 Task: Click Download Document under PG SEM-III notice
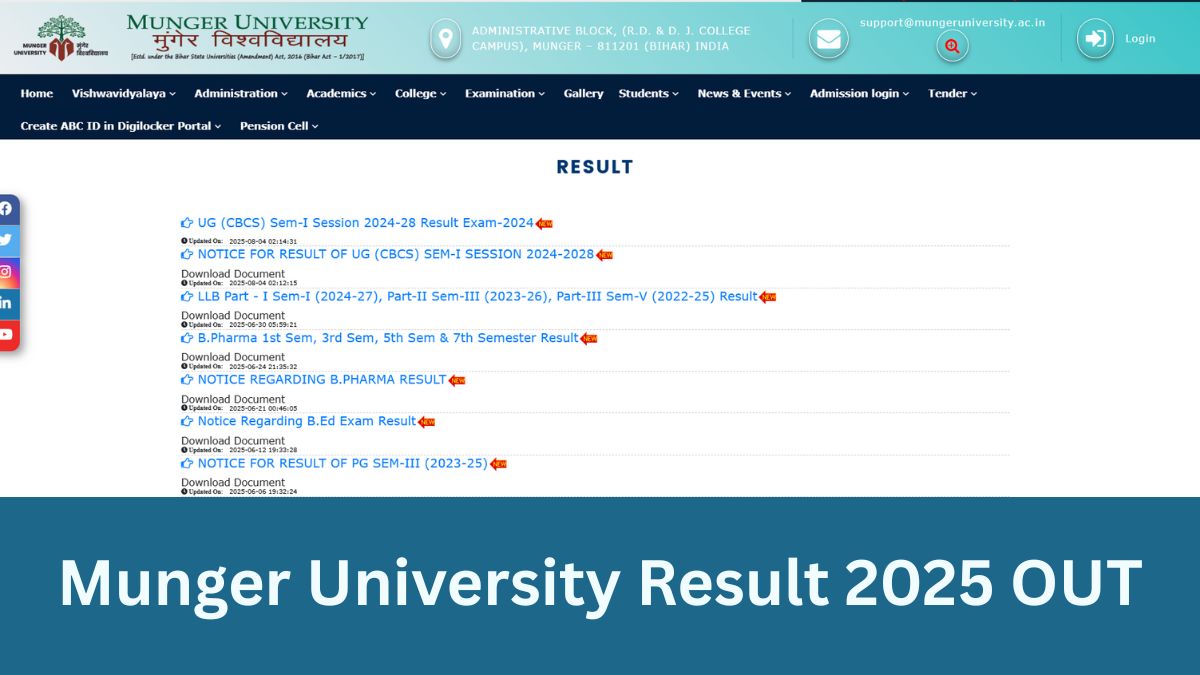(233, 483)
